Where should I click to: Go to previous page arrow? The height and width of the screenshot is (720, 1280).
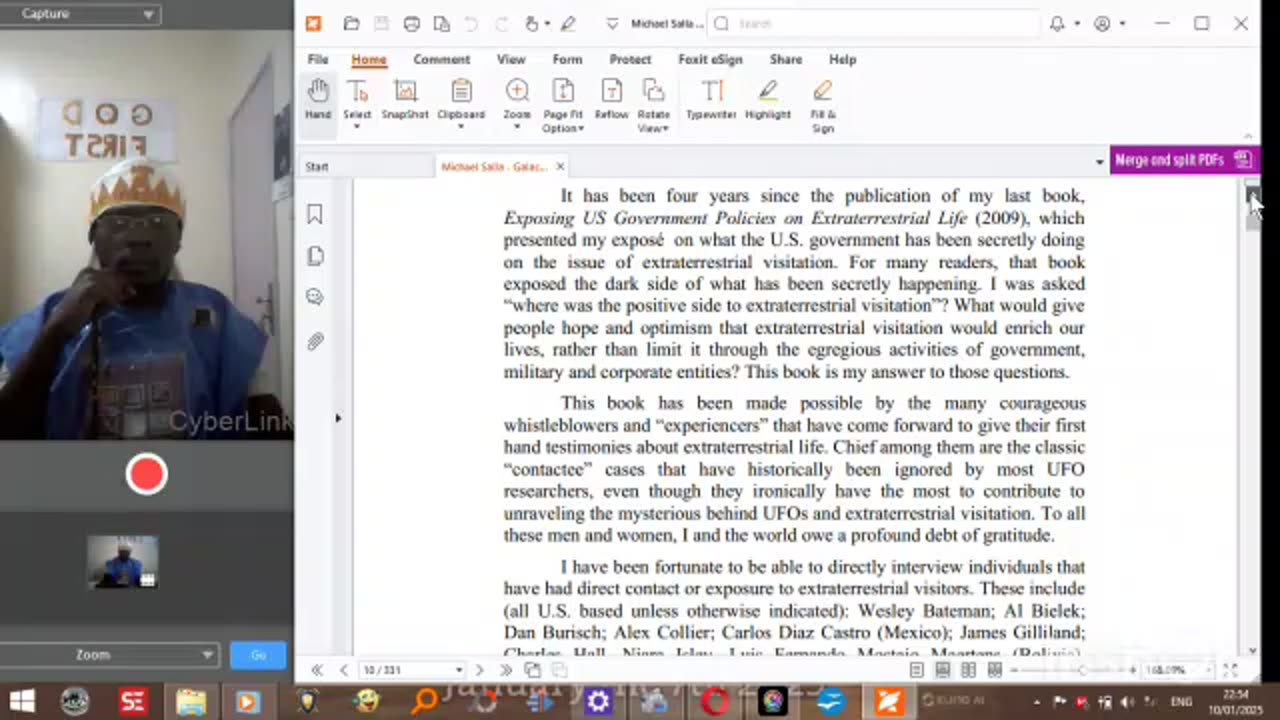(343, 670)
